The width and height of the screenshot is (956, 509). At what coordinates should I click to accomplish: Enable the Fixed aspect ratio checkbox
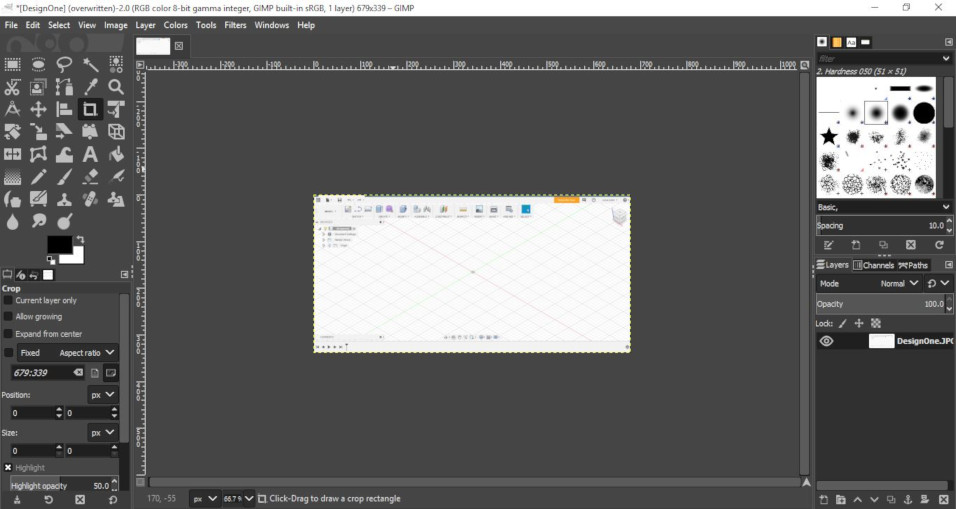click(9, 352)
